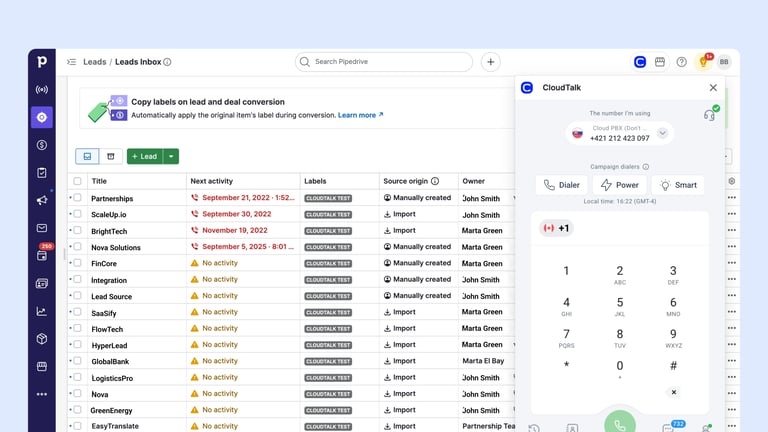Check the FinCore lead checkbox
Screen dimensions: 768x432
tap(77, 263)
